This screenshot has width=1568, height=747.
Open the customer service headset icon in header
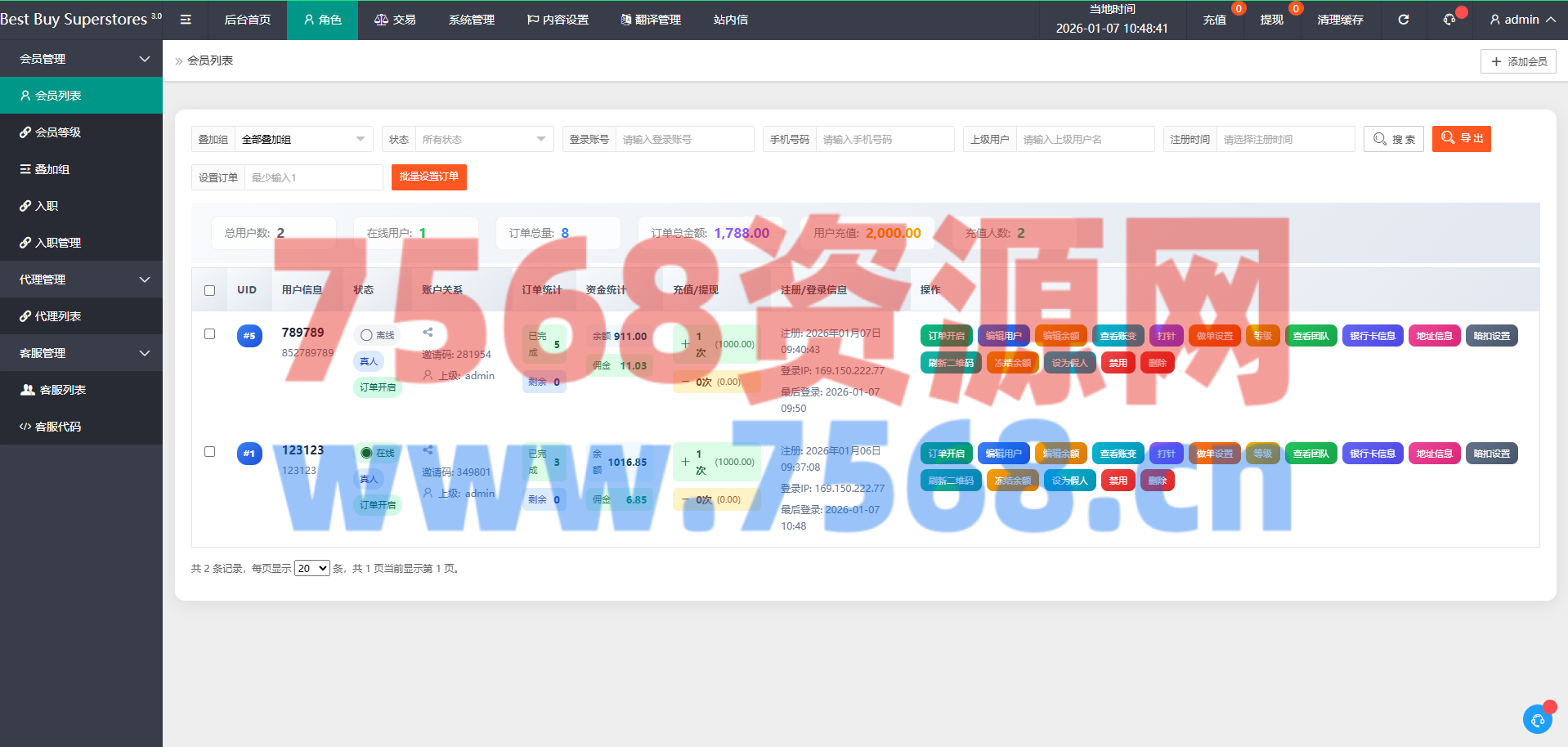1449,20
